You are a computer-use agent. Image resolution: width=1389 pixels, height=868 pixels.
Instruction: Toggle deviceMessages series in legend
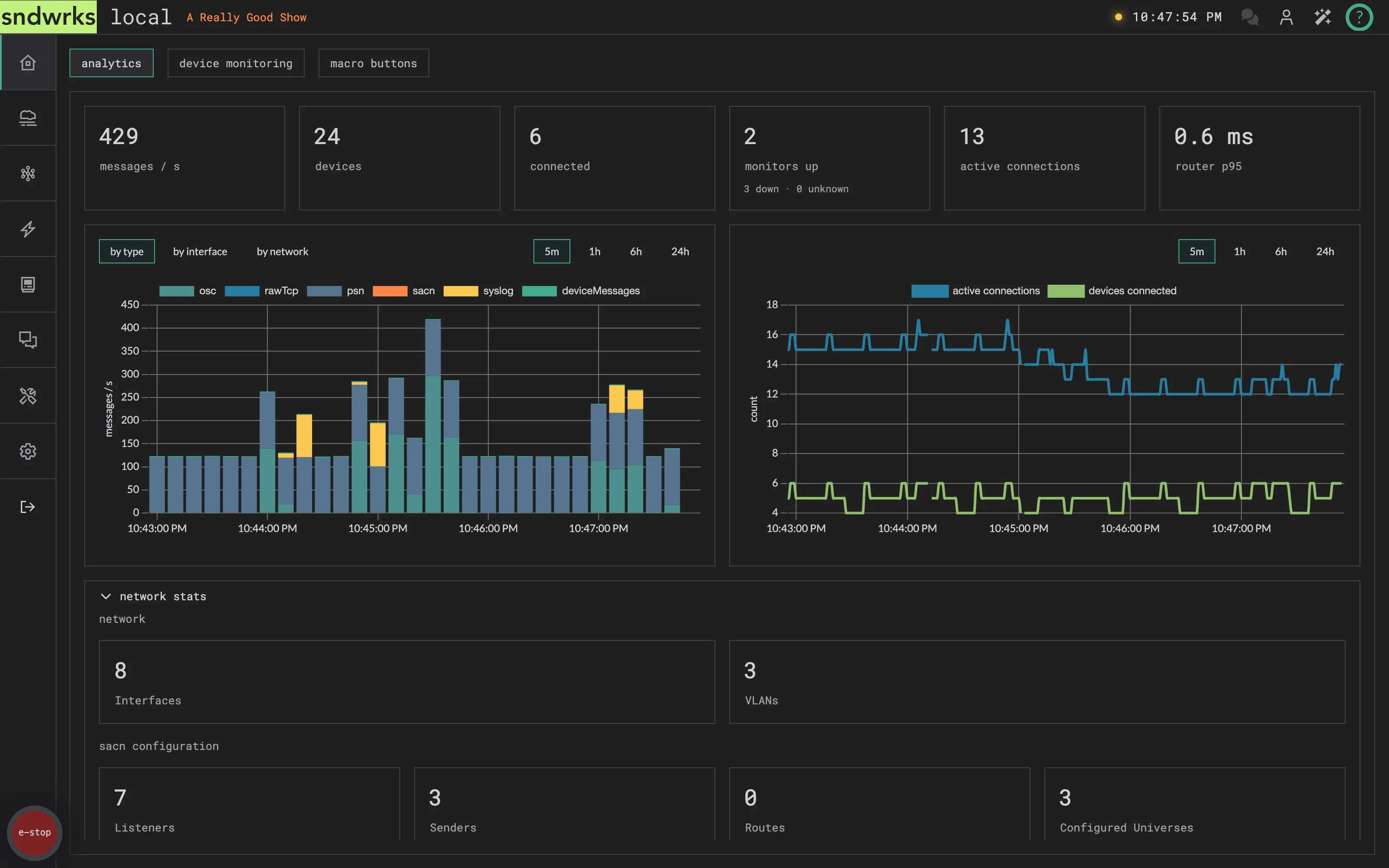pyautogui.click(x=581, y=291)
